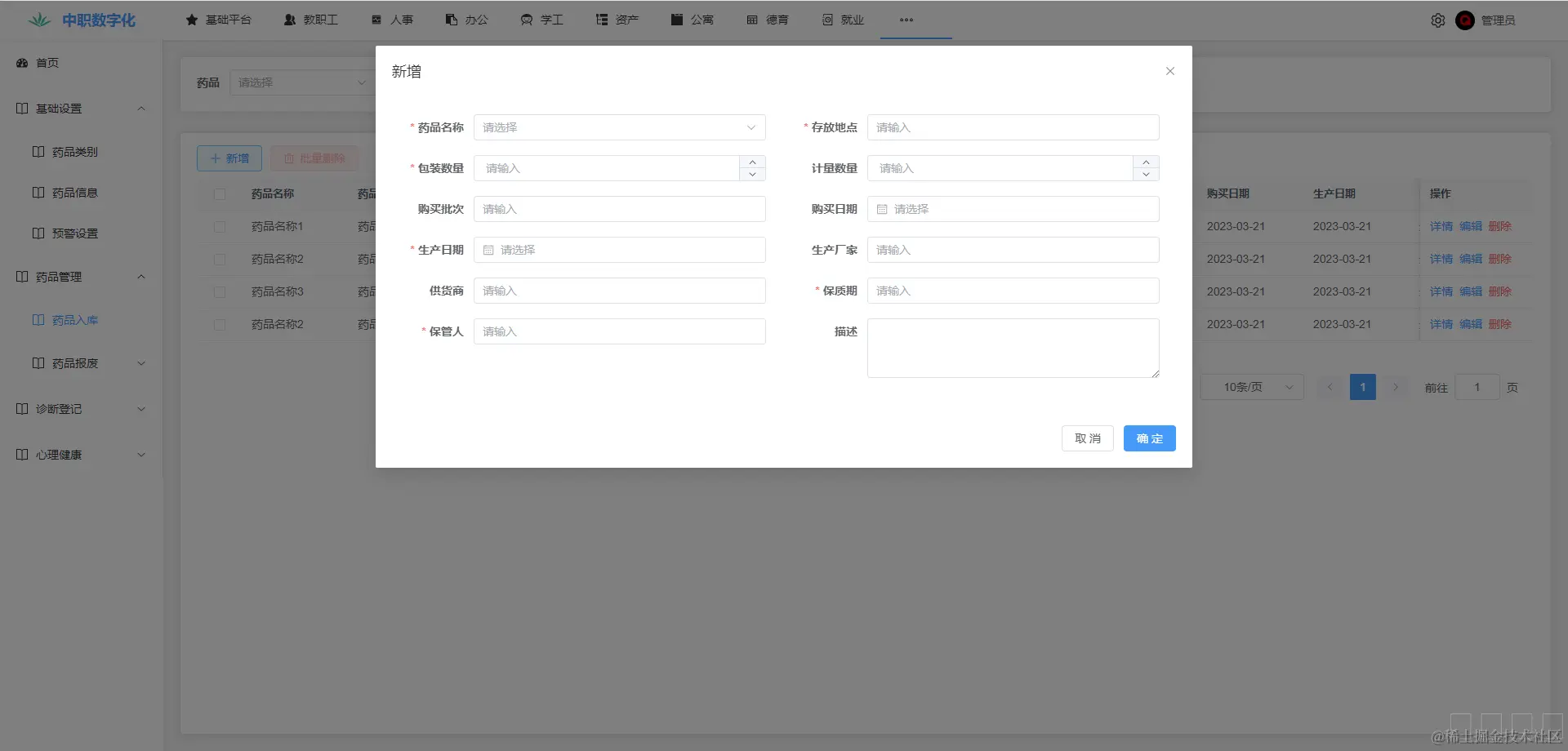Open the 药品名称 select dropdown

620,127
